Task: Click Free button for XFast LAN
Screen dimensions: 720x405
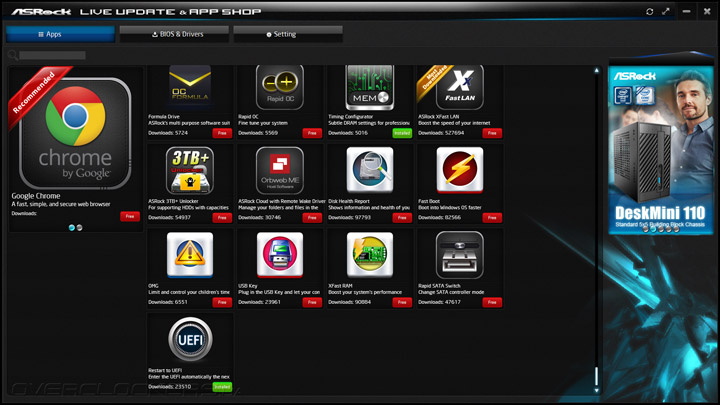Action: [492, 133]
